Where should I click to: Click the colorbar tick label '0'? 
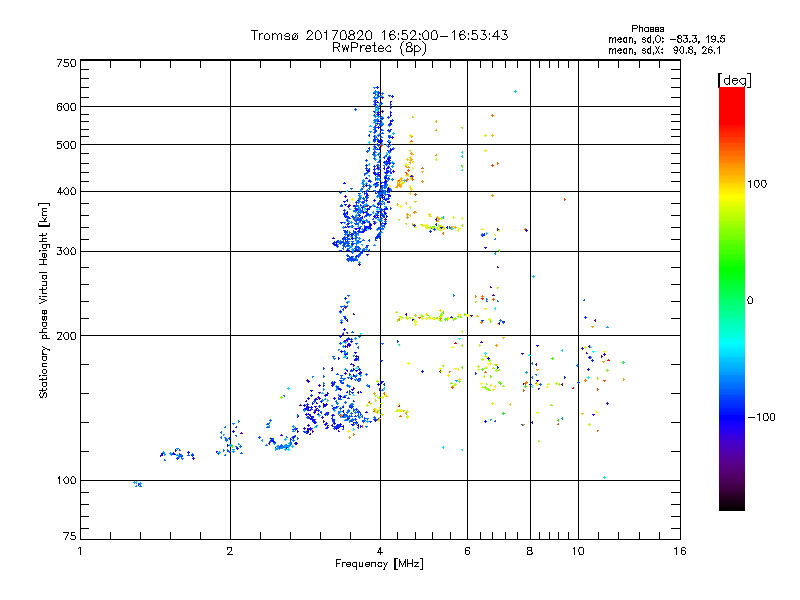point(750,300)
